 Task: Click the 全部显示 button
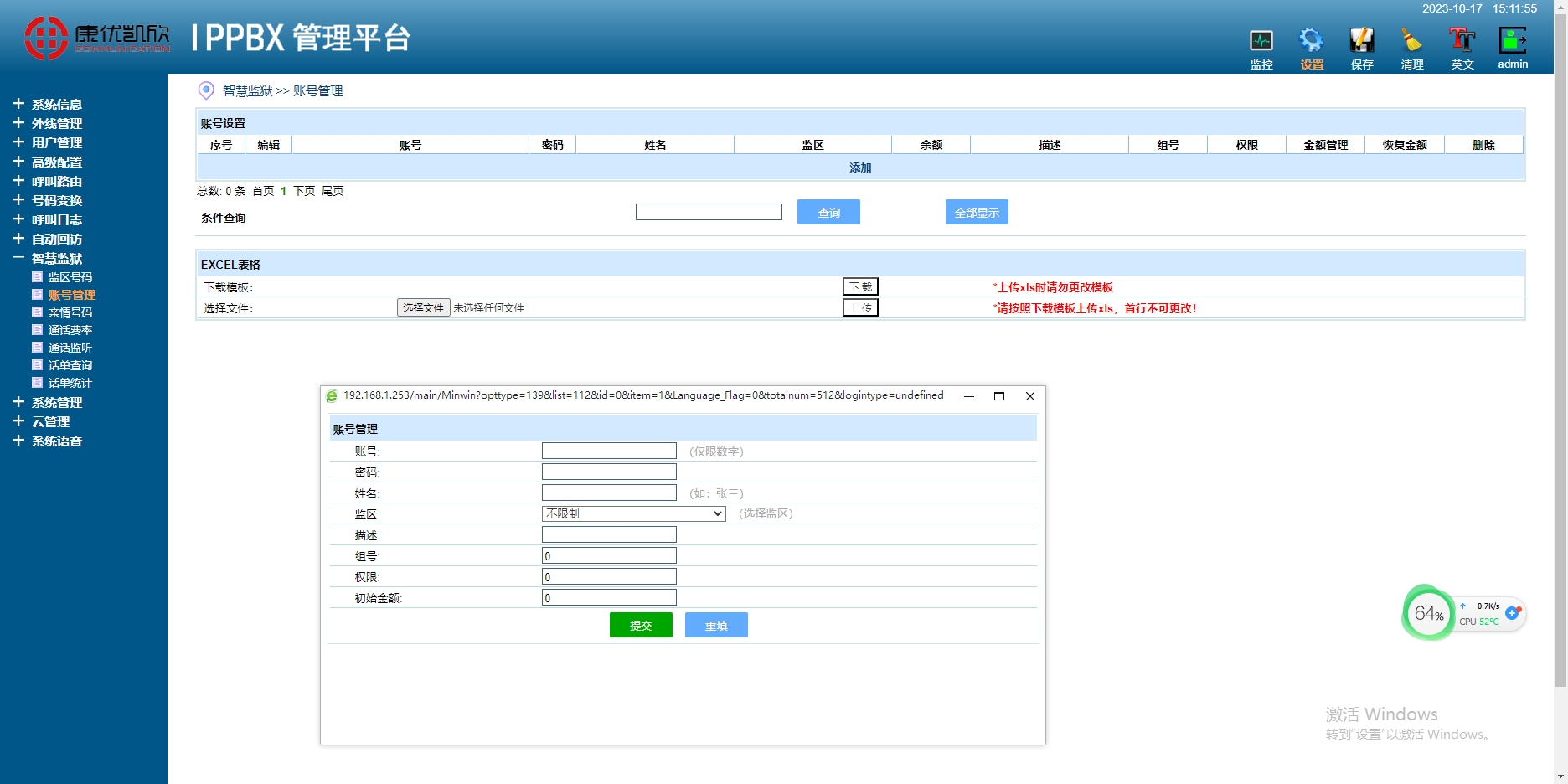click(x=977, y=212)
